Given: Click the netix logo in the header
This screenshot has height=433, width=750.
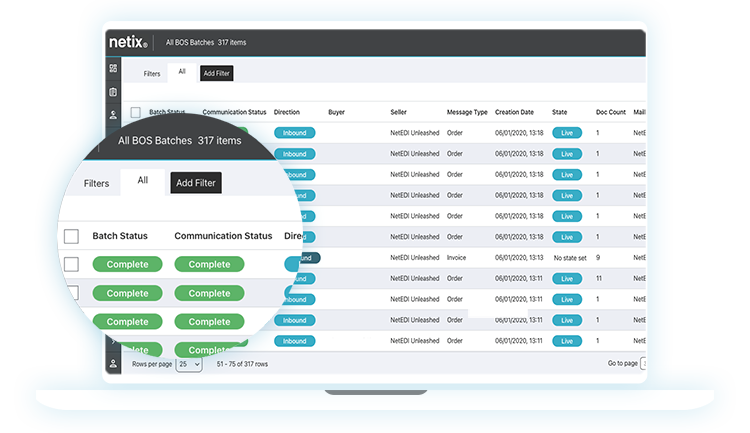Looking at the screenshot, I should click(x=128, y=42).
